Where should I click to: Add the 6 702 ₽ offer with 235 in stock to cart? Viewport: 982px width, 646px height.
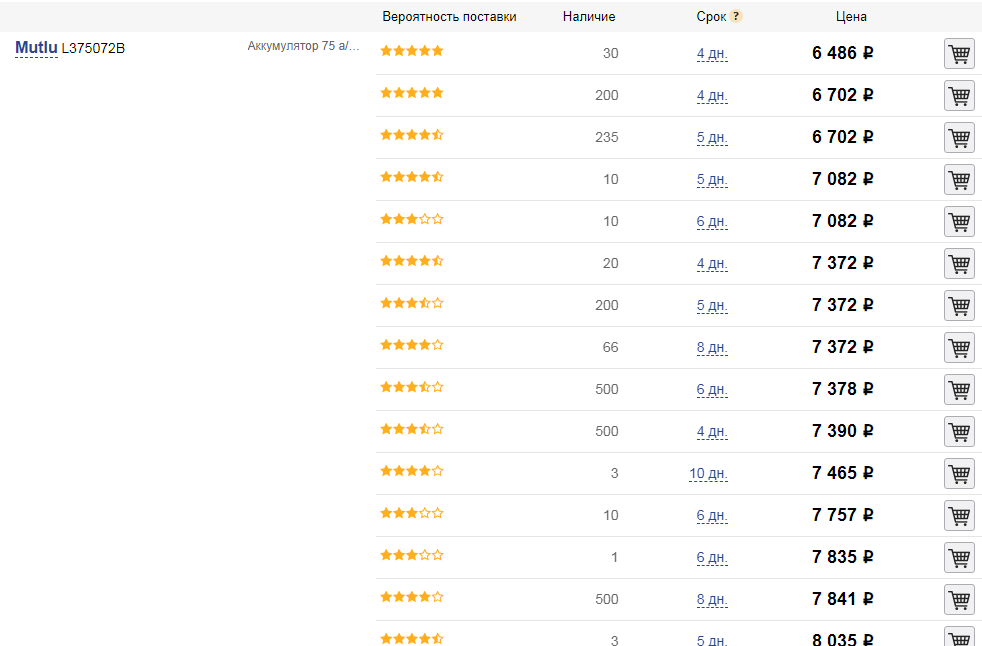coord(959,138)
